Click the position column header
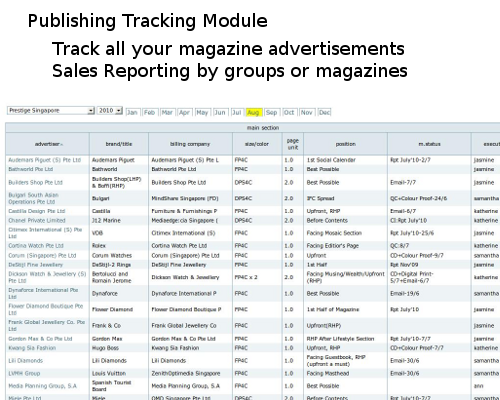500x400 pixels. (x=345, y=144)
